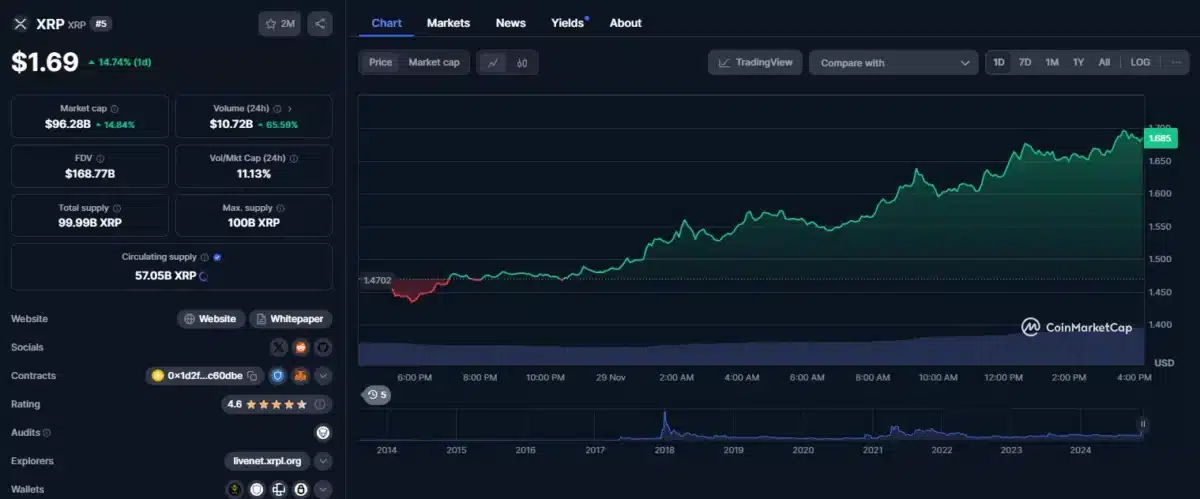Copy the contract address with the copy icon
Screen dimensions: 1200x499
click(x=252, y=376)
